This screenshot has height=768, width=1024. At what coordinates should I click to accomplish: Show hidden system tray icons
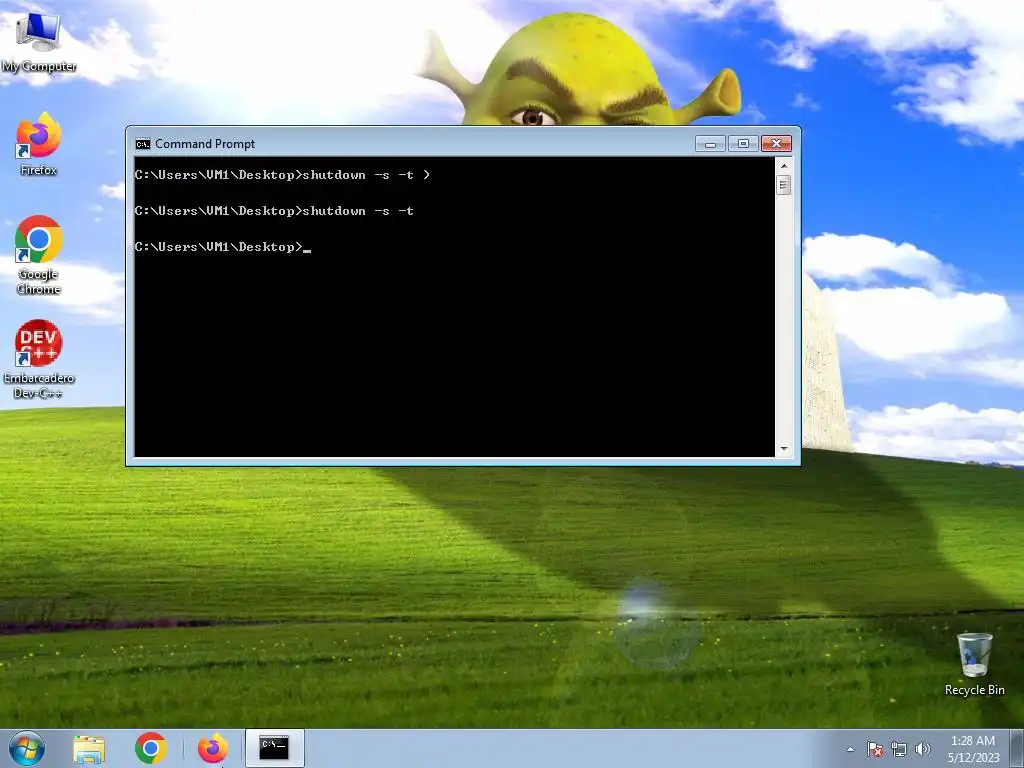point(850,749)
